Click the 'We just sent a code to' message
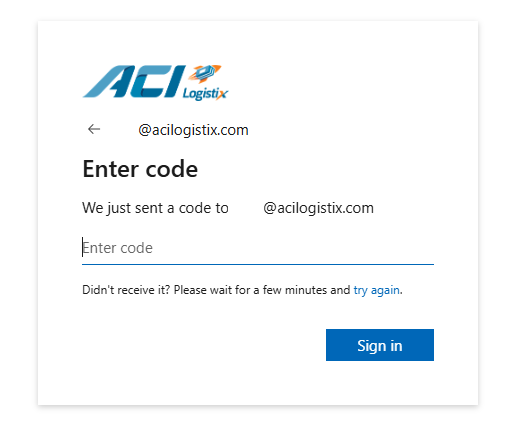509x423 pixels. coord(155,208)
